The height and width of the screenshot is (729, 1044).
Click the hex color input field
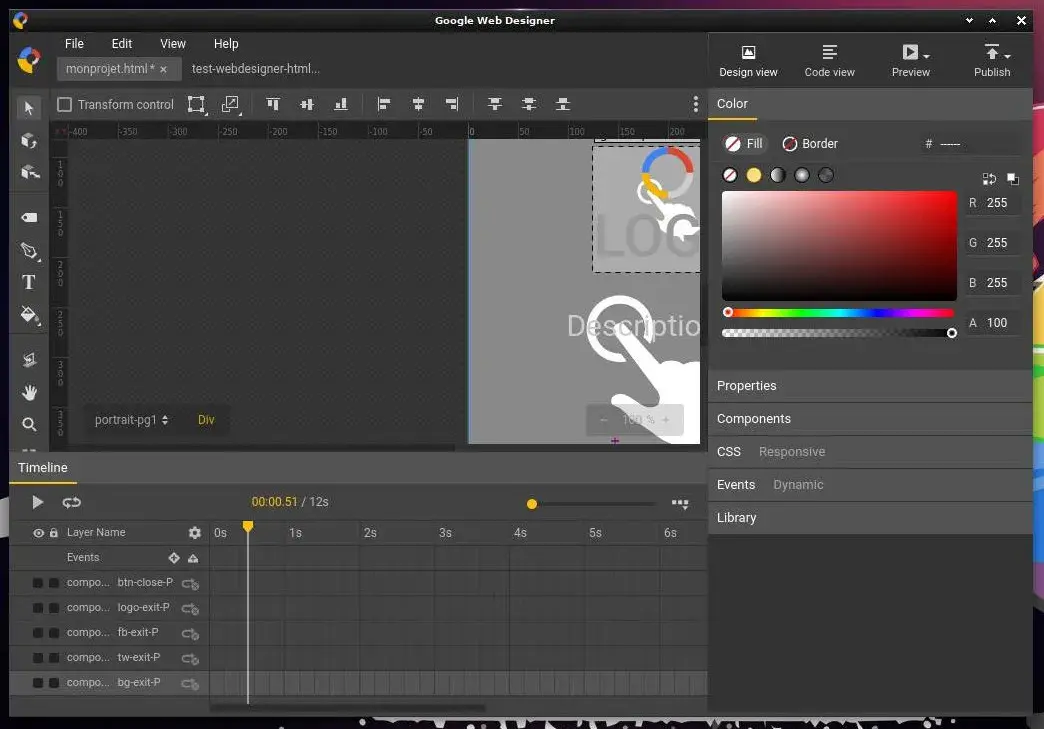(977, 144)
